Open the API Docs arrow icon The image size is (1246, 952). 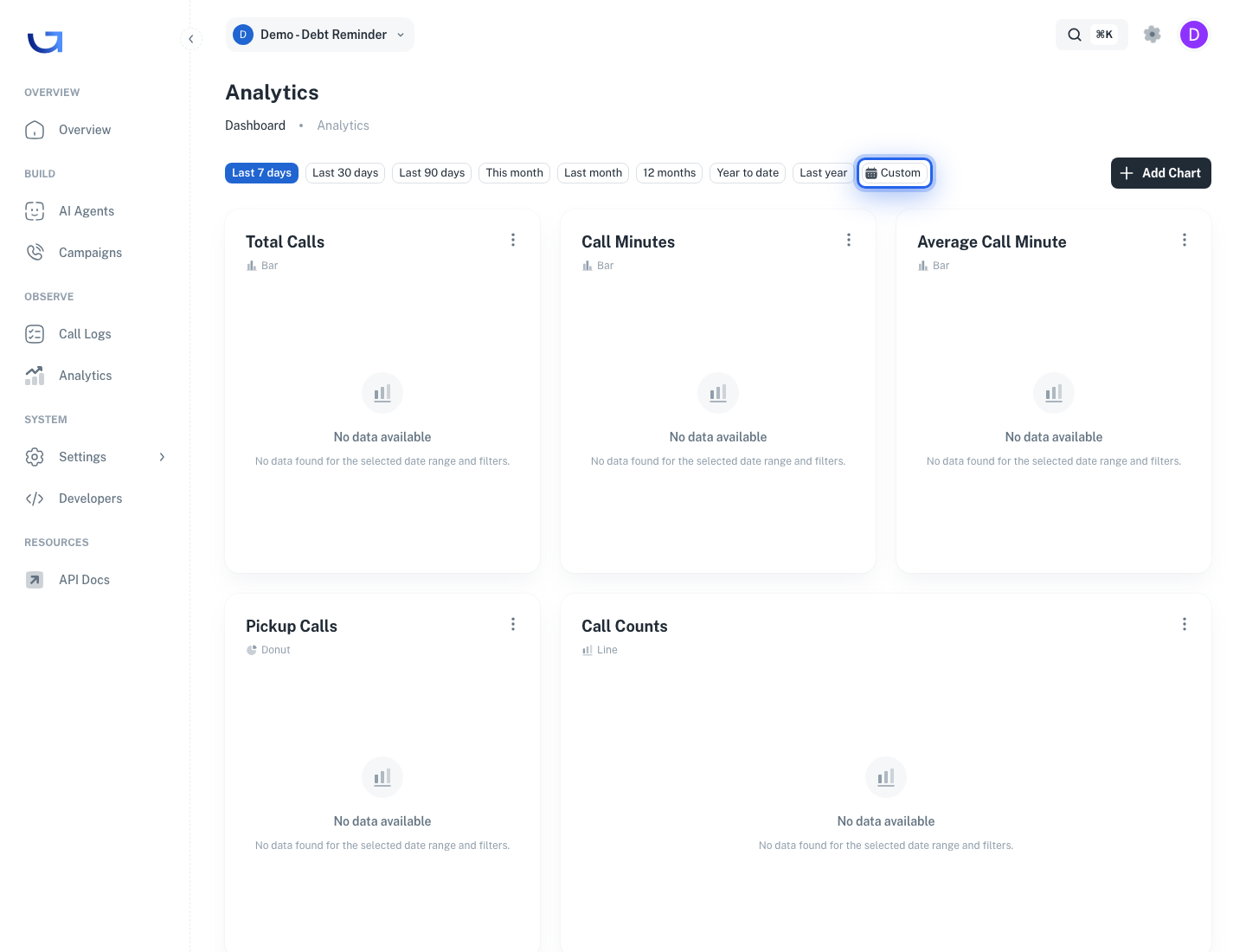click(x=35, y=580)
